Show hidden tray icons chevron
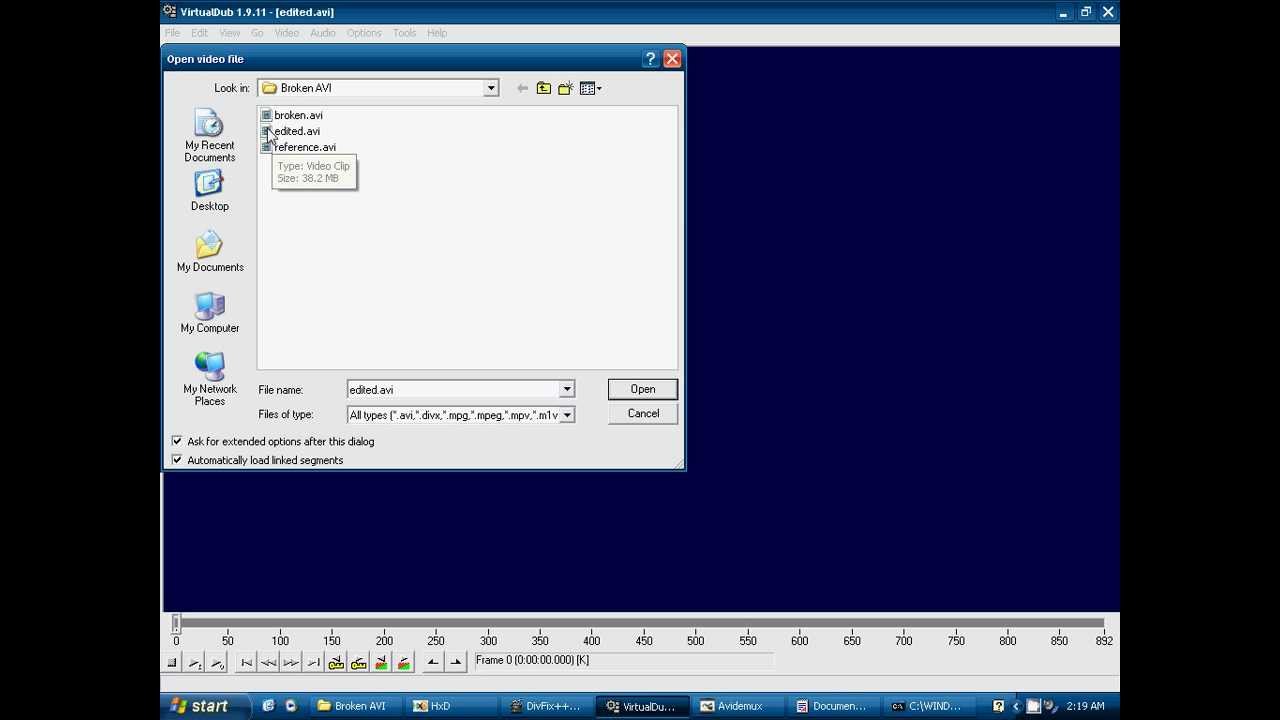This screenshot has height=720, width=1280. tap(1016, 706)
